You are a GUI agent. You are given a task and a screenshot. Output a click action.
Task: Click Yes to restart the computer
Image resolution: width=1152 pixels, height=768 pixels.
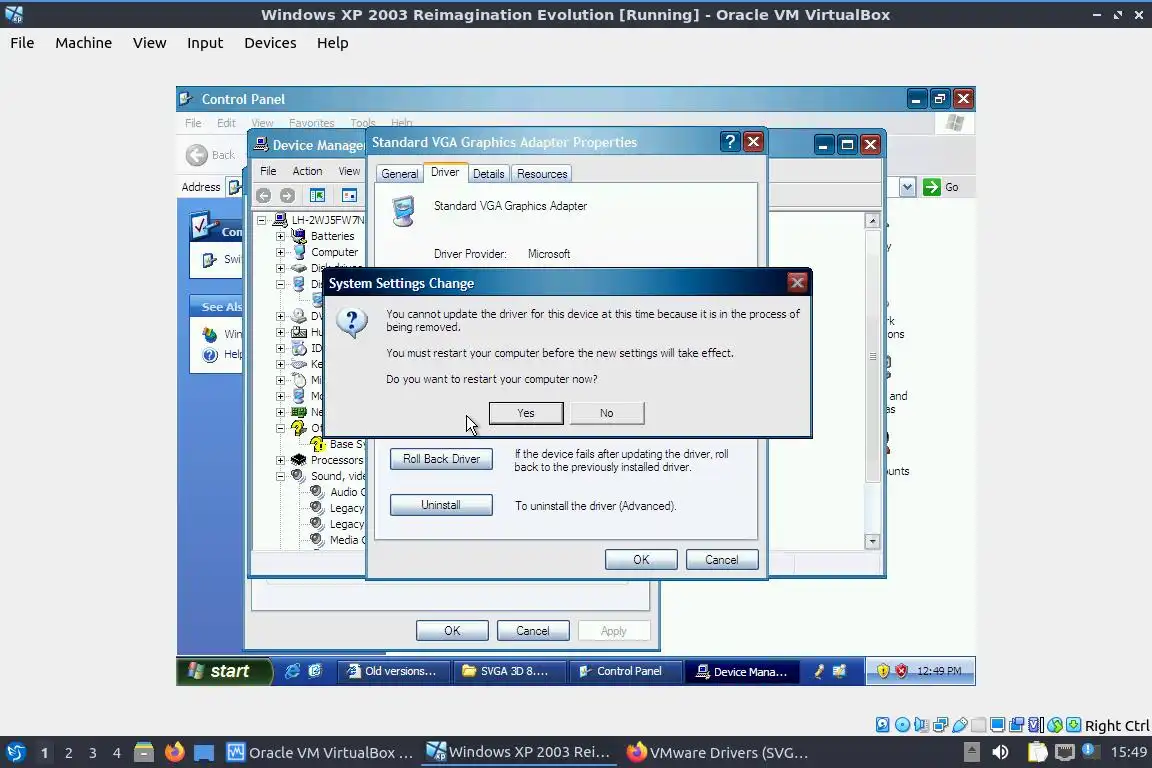coord(526,413)
